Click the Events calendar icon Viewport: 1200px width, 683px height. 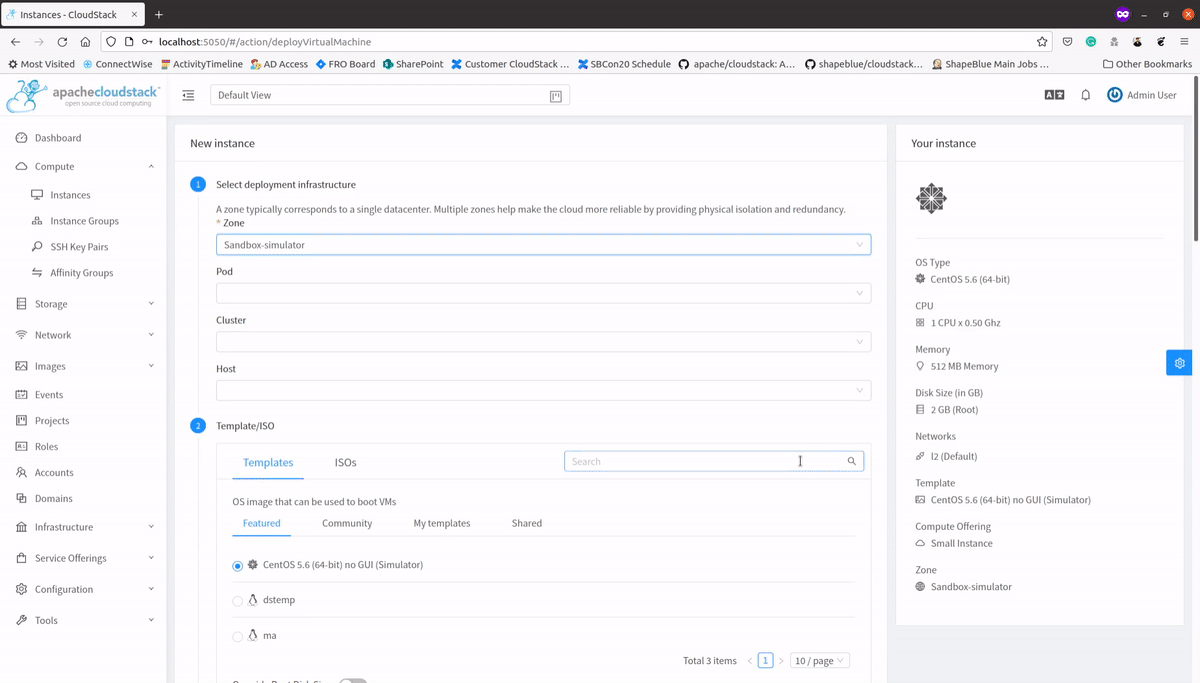[x=22, y=395]
